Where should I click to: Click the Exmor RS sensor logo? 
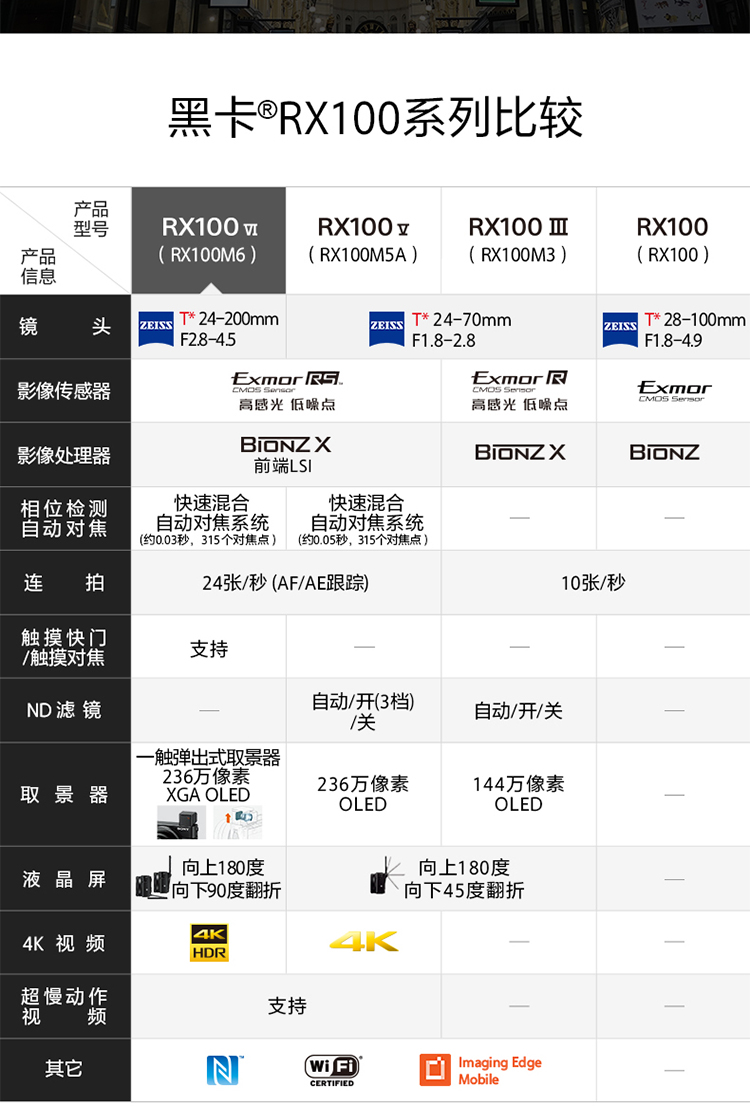point(286,380)
